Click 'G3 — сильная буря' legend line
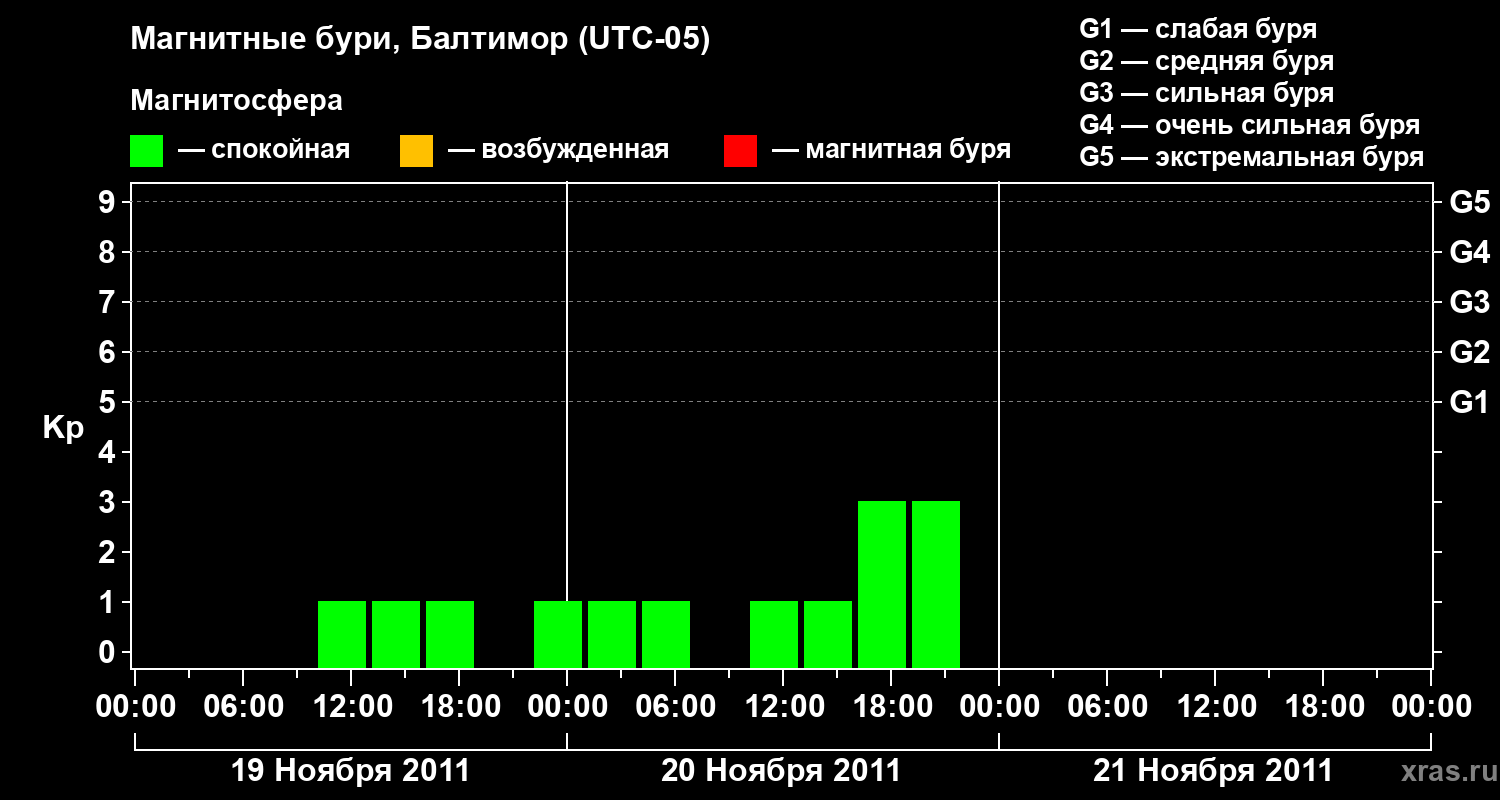Viewport: 1500px width, 800px height. (x=1207, y=93)
